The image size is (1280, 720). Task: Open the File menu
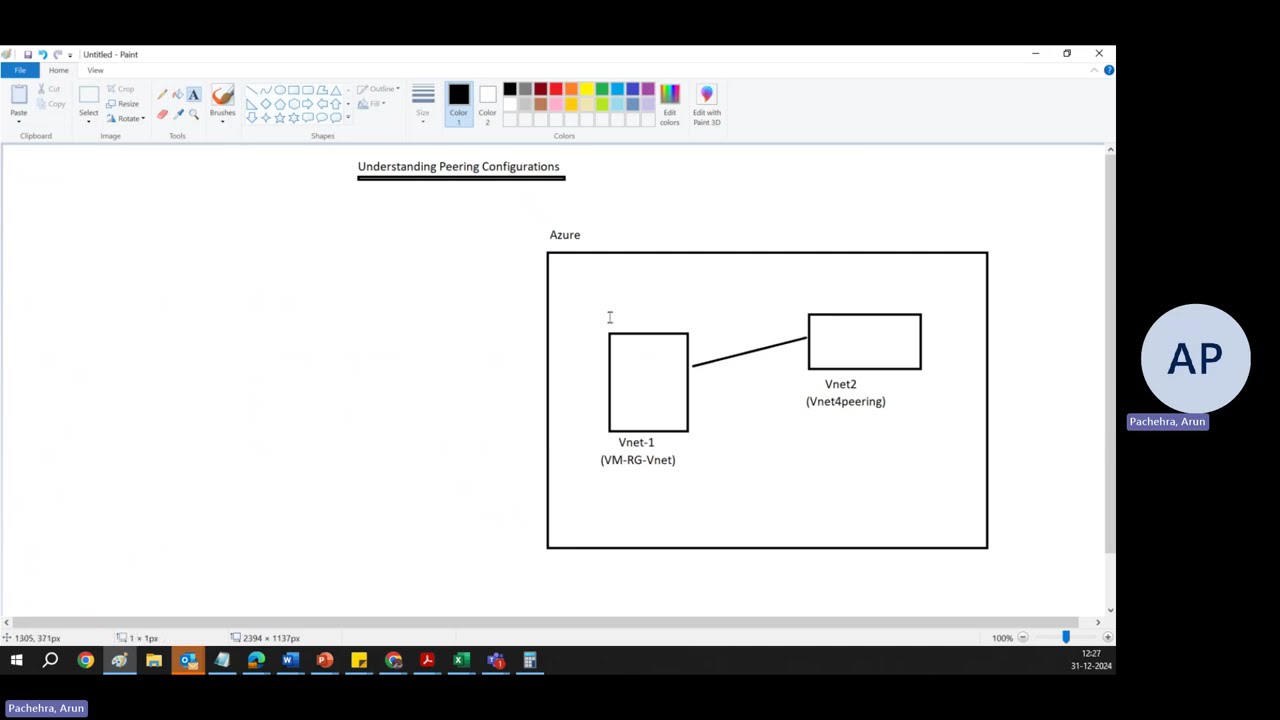click(20, 70)
